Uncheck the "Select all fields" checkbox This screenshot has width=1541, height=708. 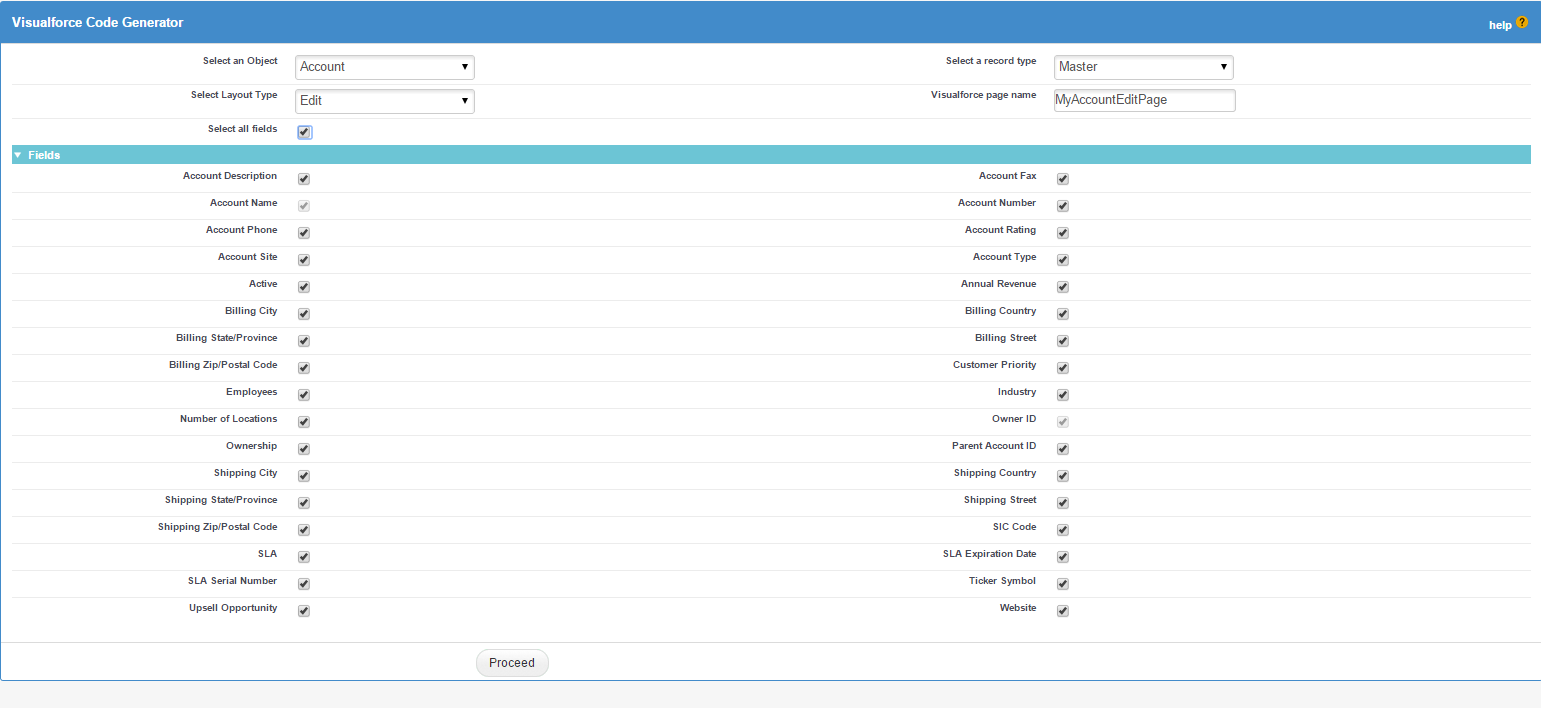coord(304,131)
